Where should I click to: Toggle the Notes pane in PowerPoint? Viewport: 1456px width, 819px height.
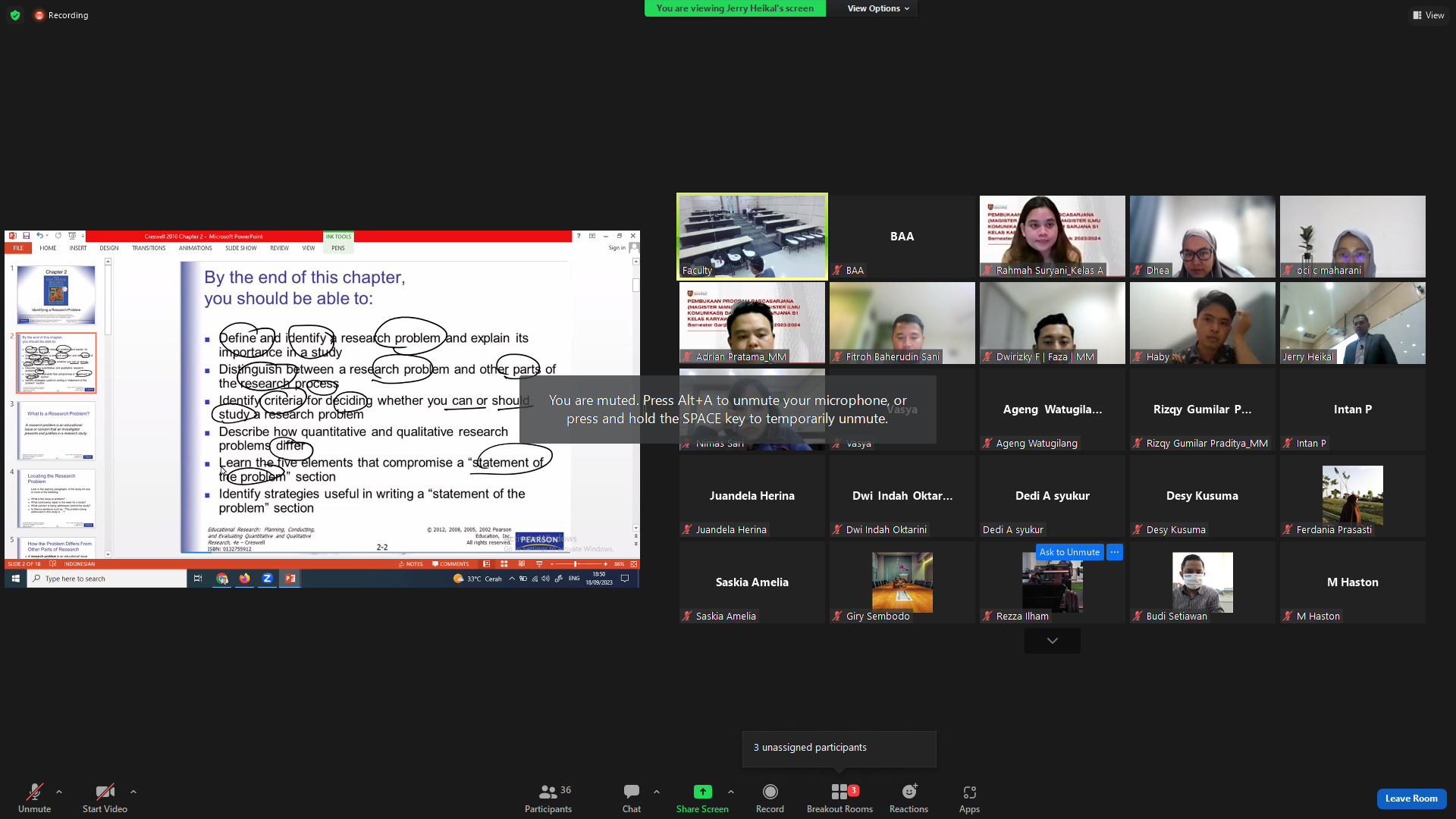[x=411, y=564]
